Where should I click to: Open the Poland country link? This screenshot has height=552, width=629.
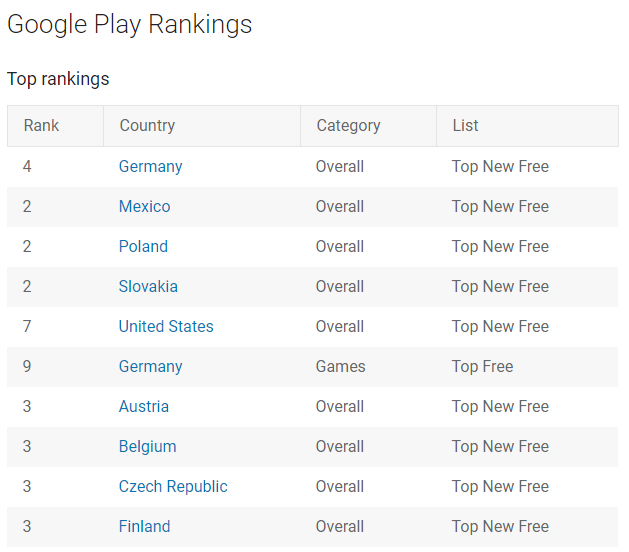(x=143, y=246)
